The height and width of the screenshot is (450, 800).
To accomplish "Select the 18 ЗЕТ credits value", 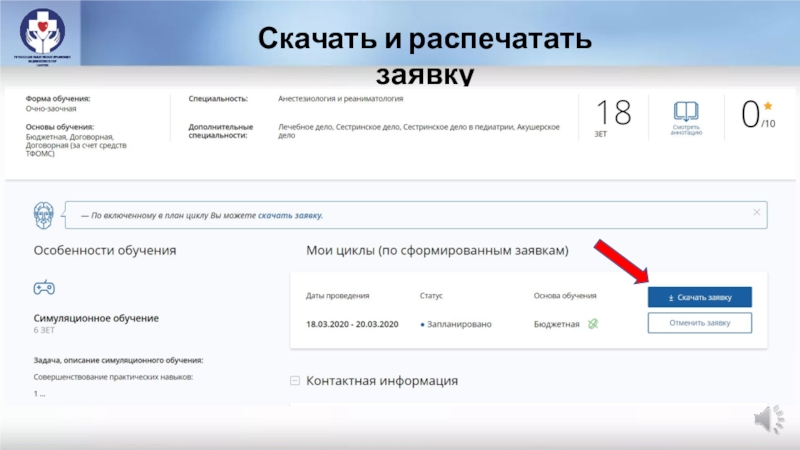I will click(613, 118).
